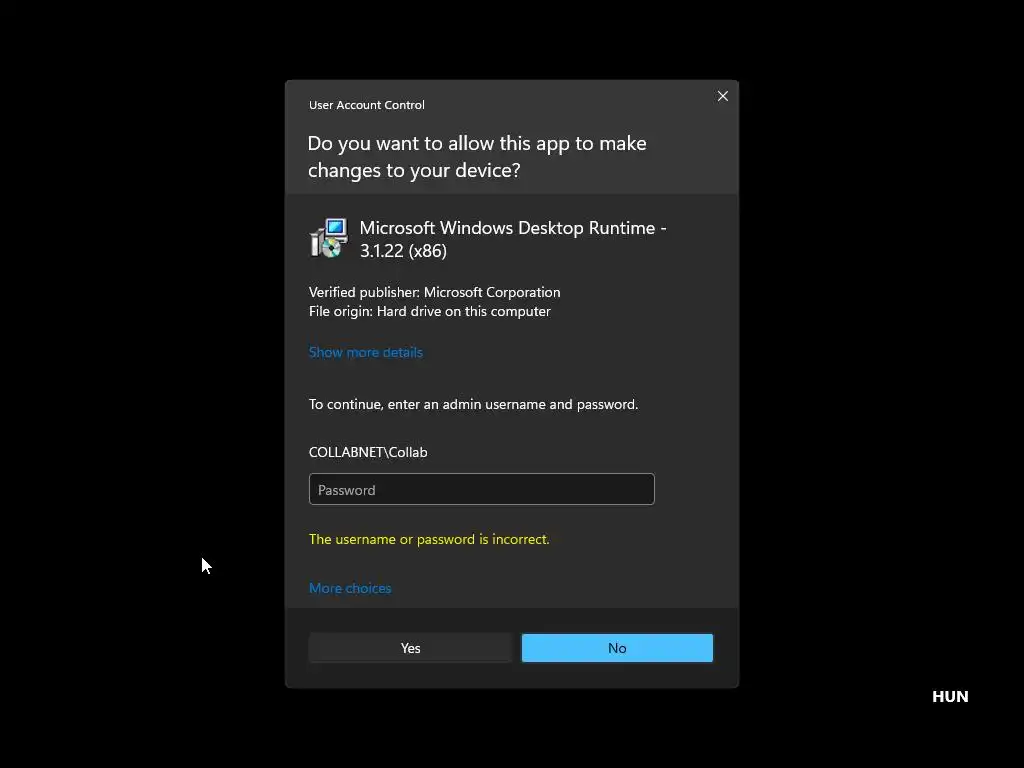This screenshot has height=768, width=1024.
Task: Click the Verified publisher: Microsoft Corporation line
Action: [434, 292]
